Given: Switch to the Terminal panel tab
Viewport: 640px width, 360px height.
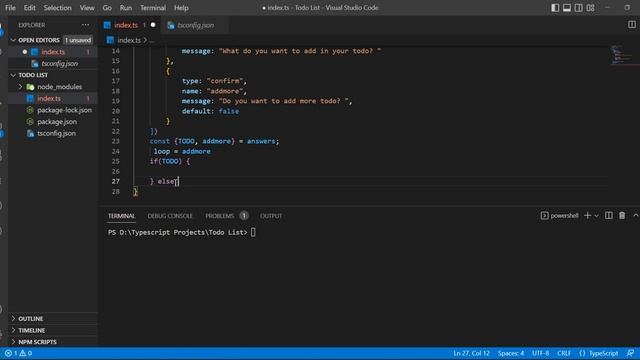Looking at the screenshot, I should click(x=121, y=216).
